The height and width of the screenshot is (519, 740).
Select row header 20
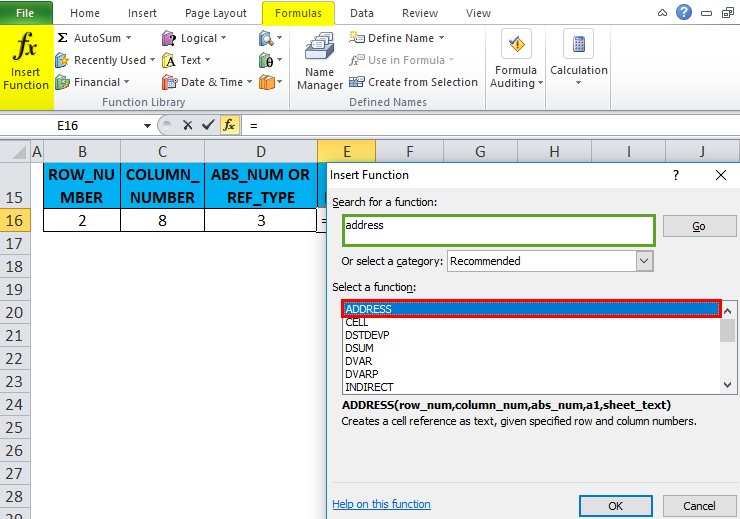pos(15,312)
